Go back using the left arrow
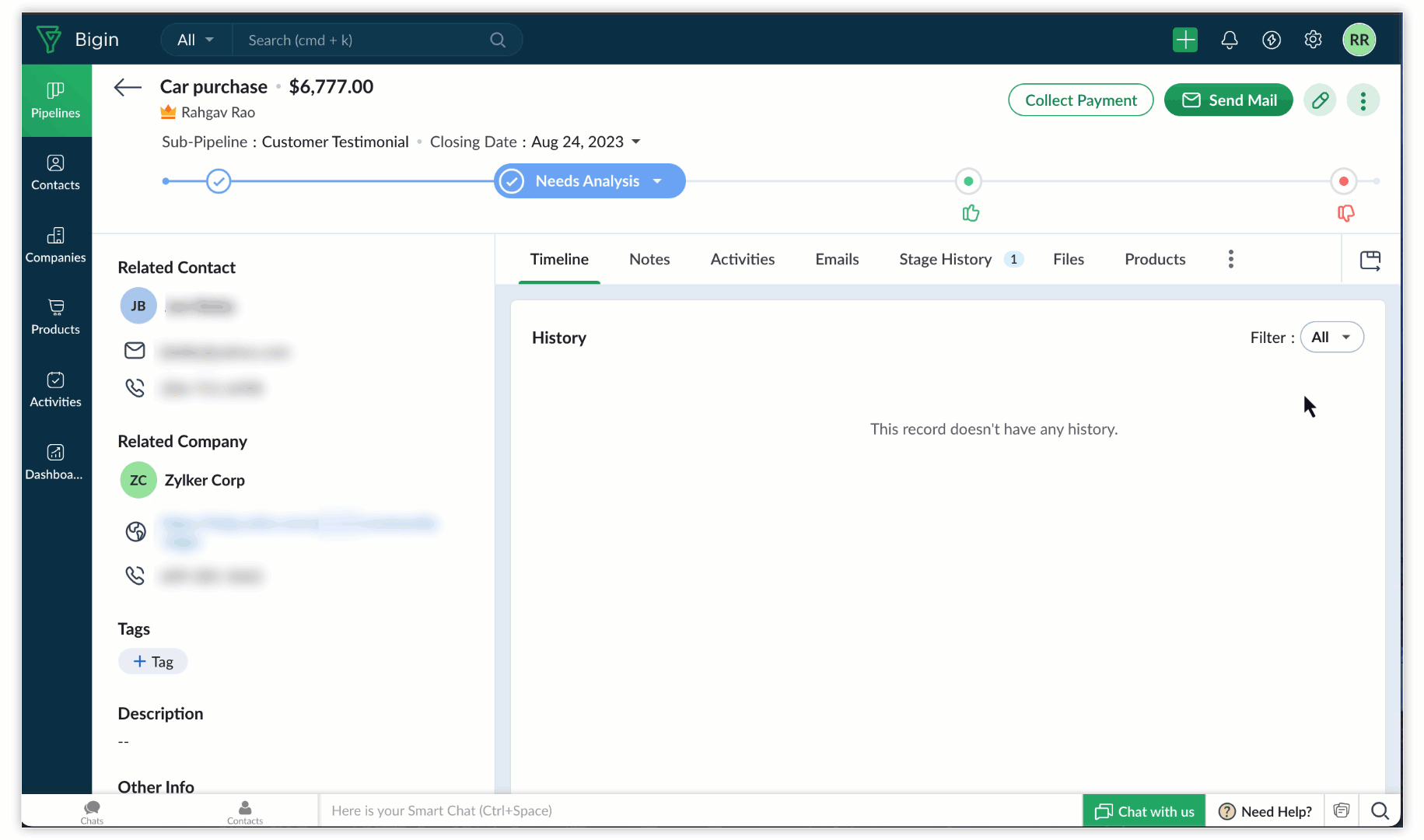This screenshot has height=840, width=1424. click(x=128, y=87)
